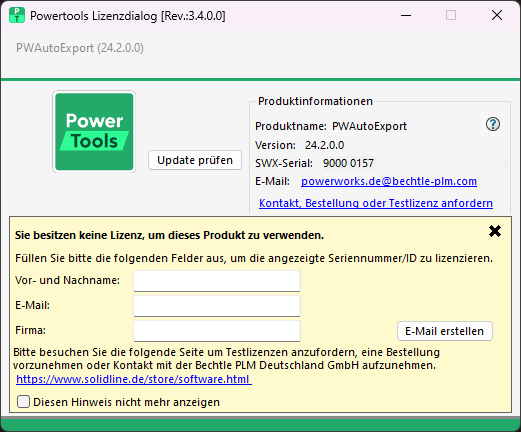This screenshot has width=521, height=432.
Task: Click the bold no-license warning heading
Action: 169,235
